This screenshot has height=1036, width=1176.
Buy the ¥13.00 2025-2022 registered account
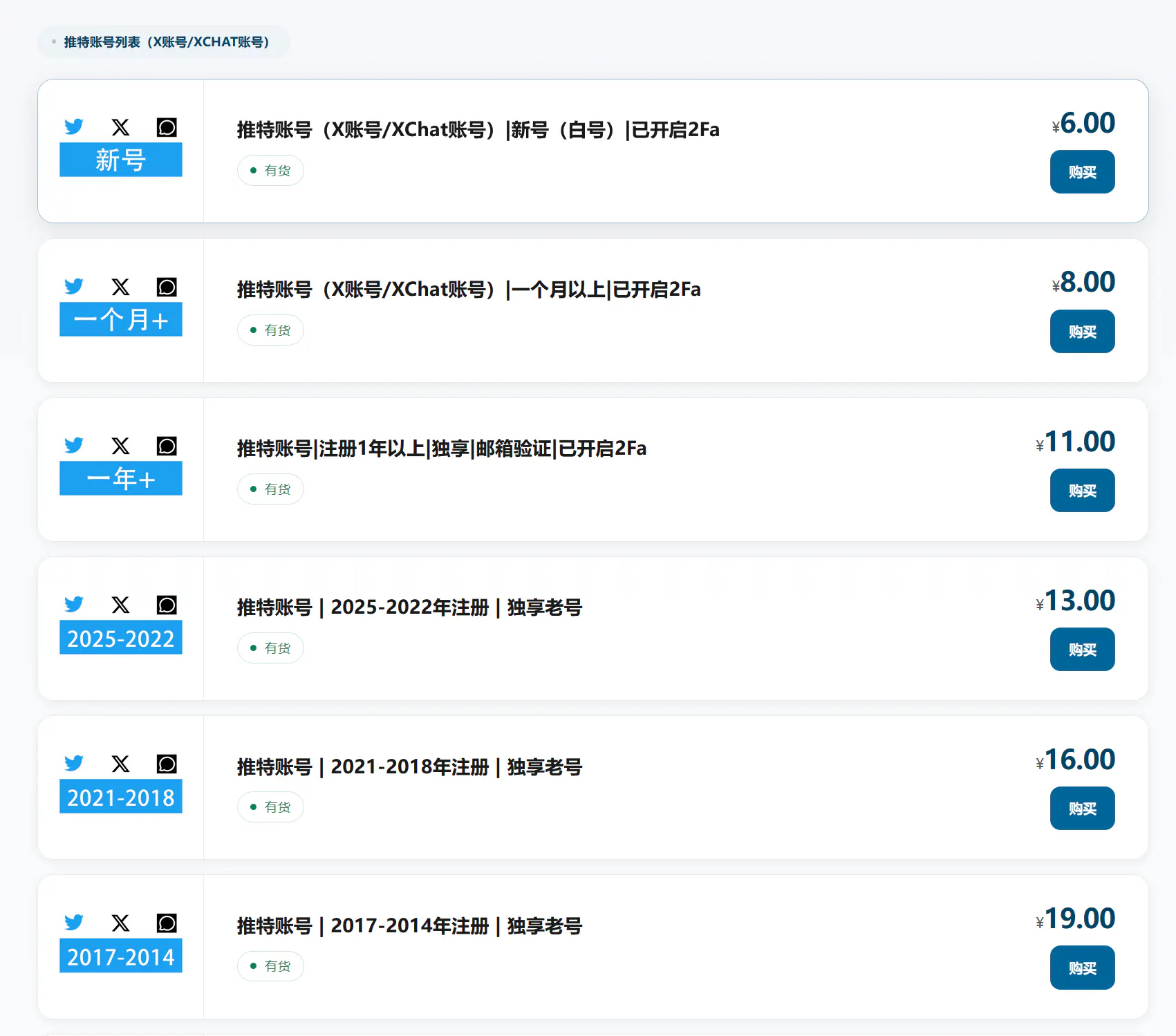[x=1081, y=650]
